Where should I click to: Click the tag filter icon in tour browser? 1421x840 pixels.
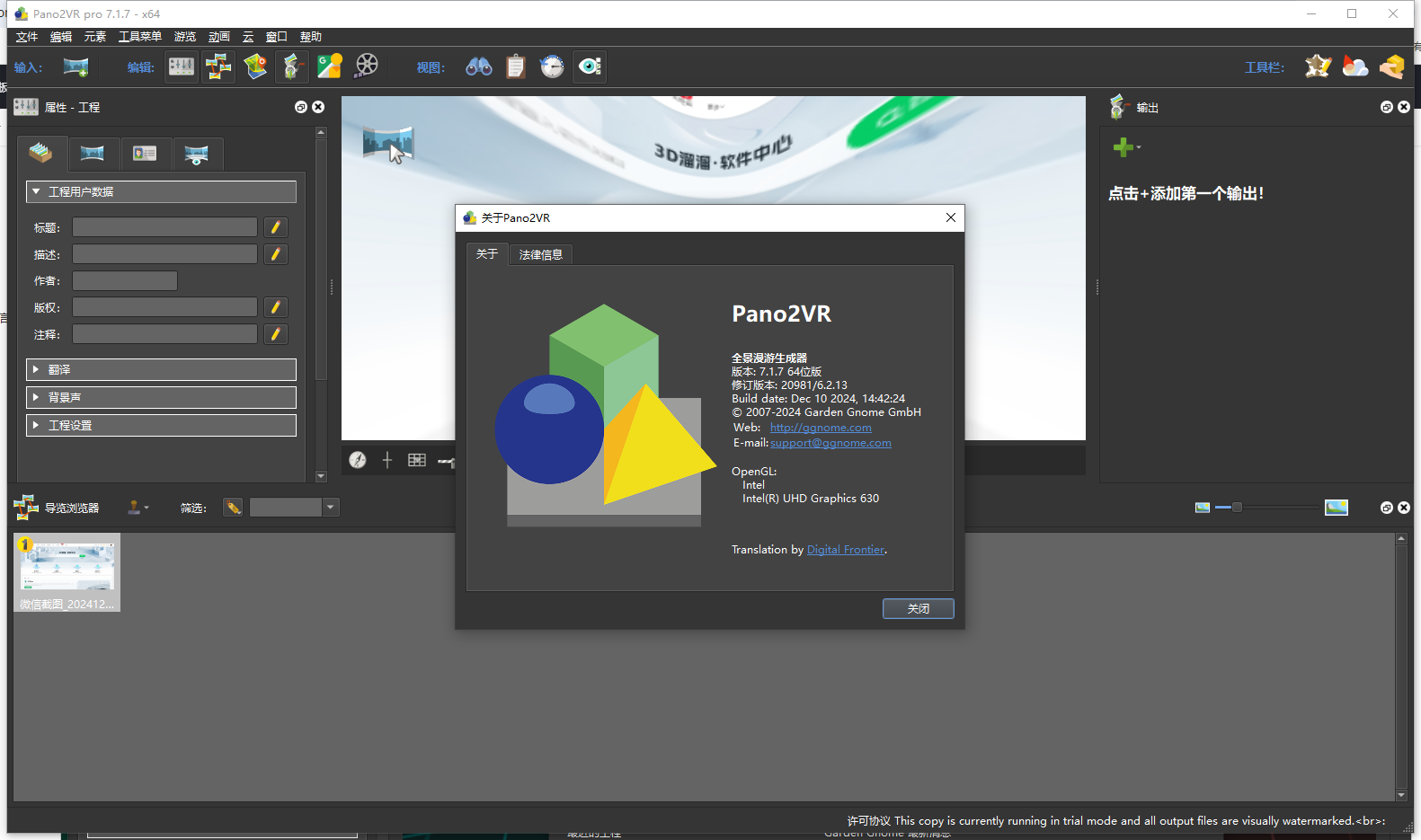pos(233,508)
